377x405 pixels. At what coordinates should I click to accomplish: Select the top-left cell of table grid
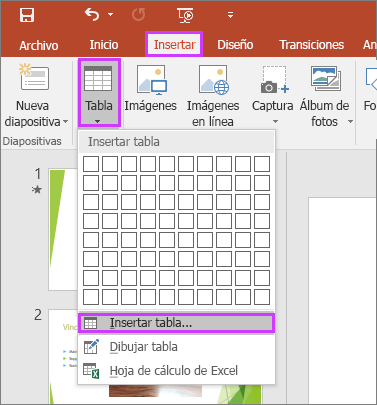pyautogui.click(x=91, y=164)
